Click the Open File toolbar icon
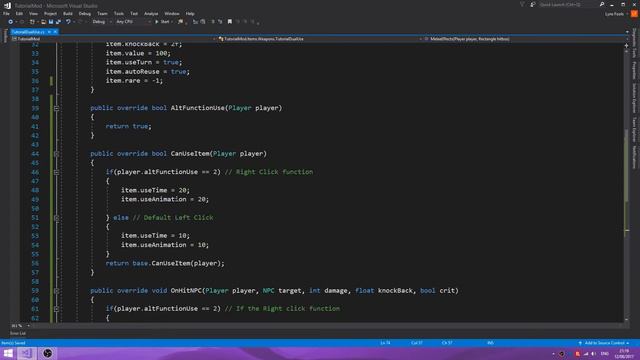640x360 pixels. 43,22
